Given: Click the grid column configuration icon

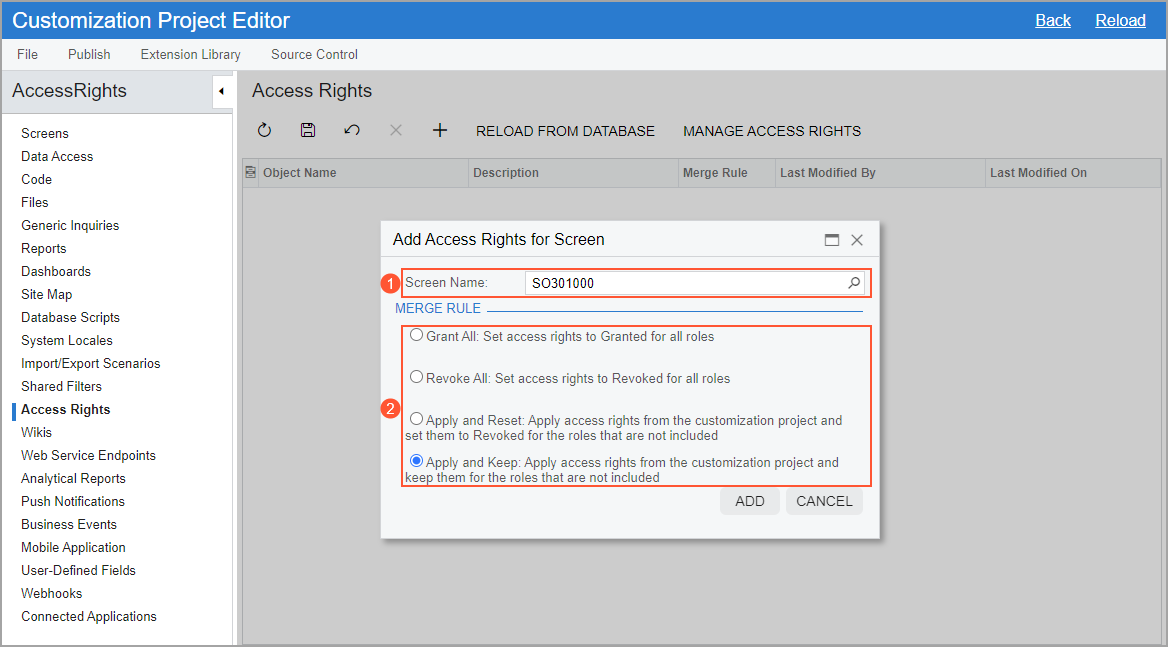Looking at the screenshot, I should (250, 173).
